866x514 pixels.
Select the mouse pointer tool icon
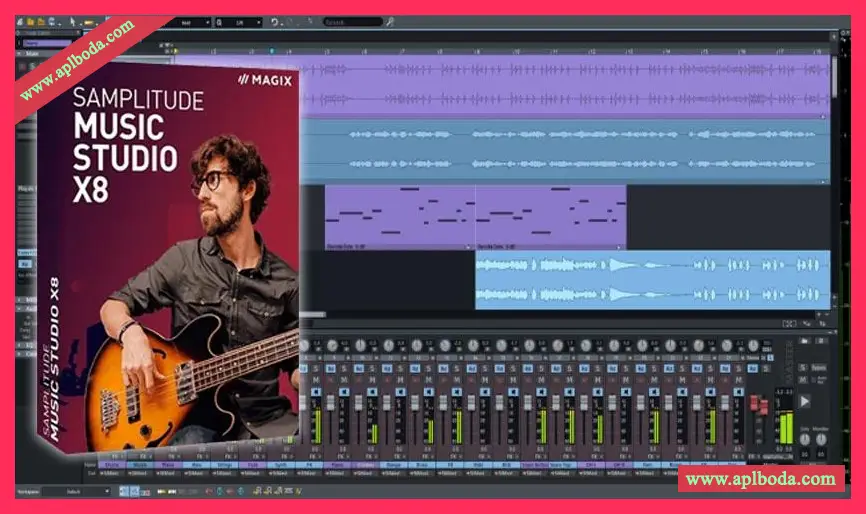[x=72, y=22]
